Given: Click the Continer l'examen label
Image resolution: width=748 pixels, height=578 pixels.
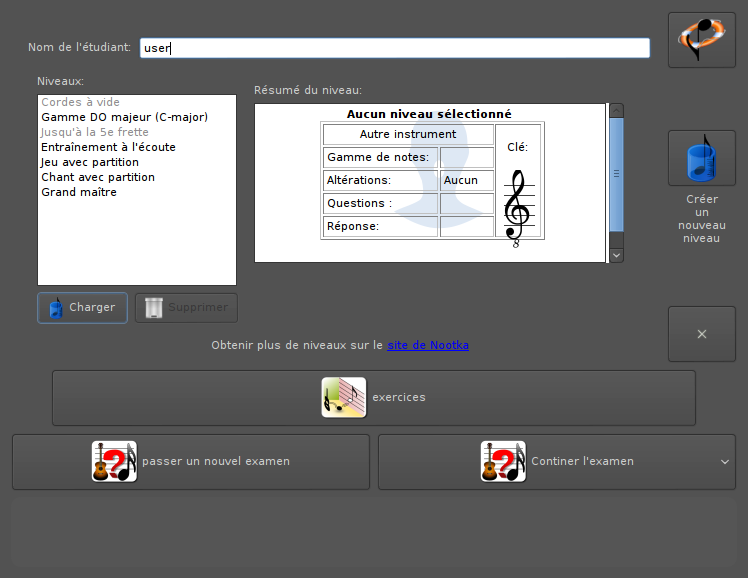Looking at the screenshot, I should (x=582, y=461).
